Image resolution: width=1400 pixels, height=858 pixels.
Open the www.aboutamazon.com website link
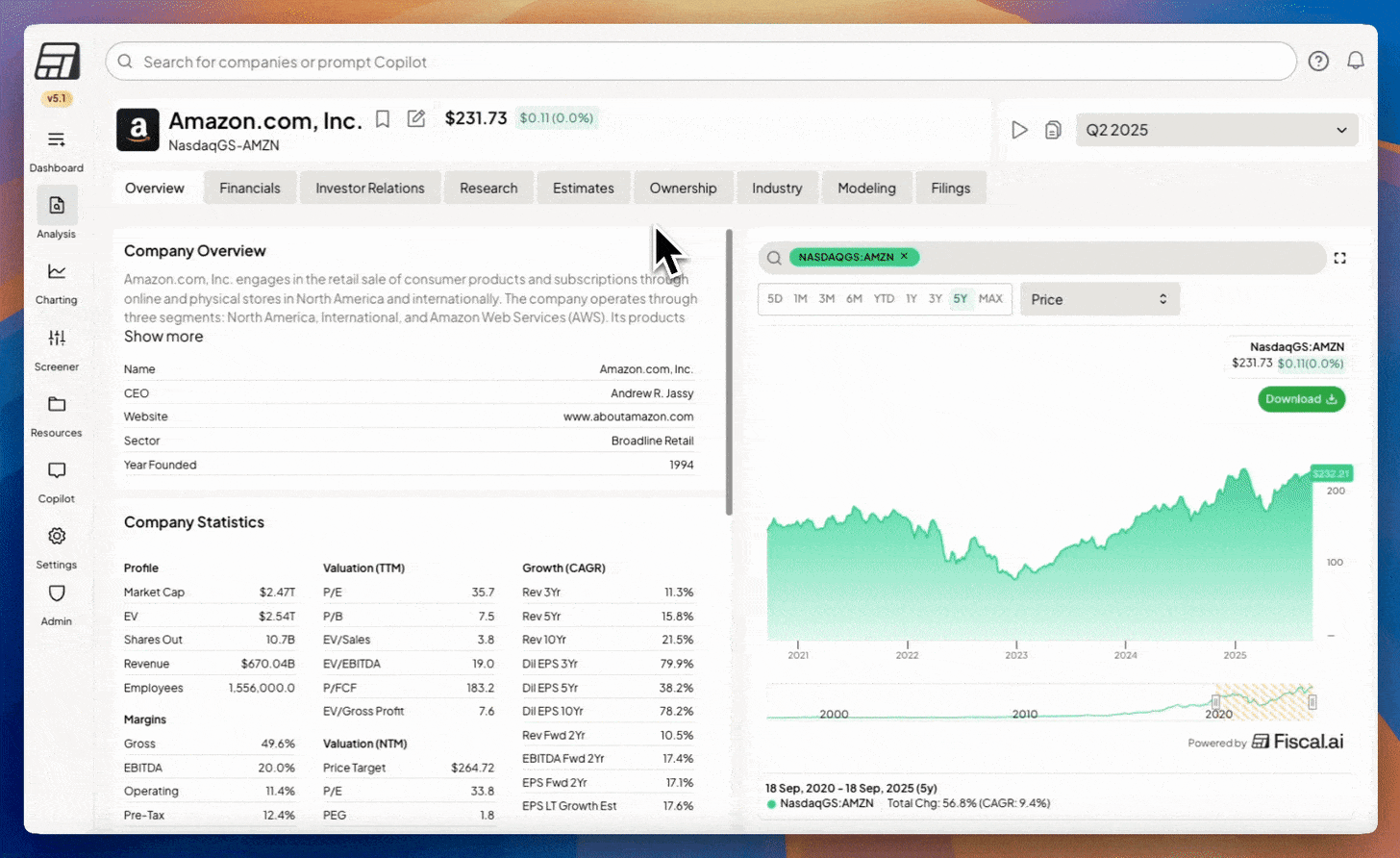point(628,417)
